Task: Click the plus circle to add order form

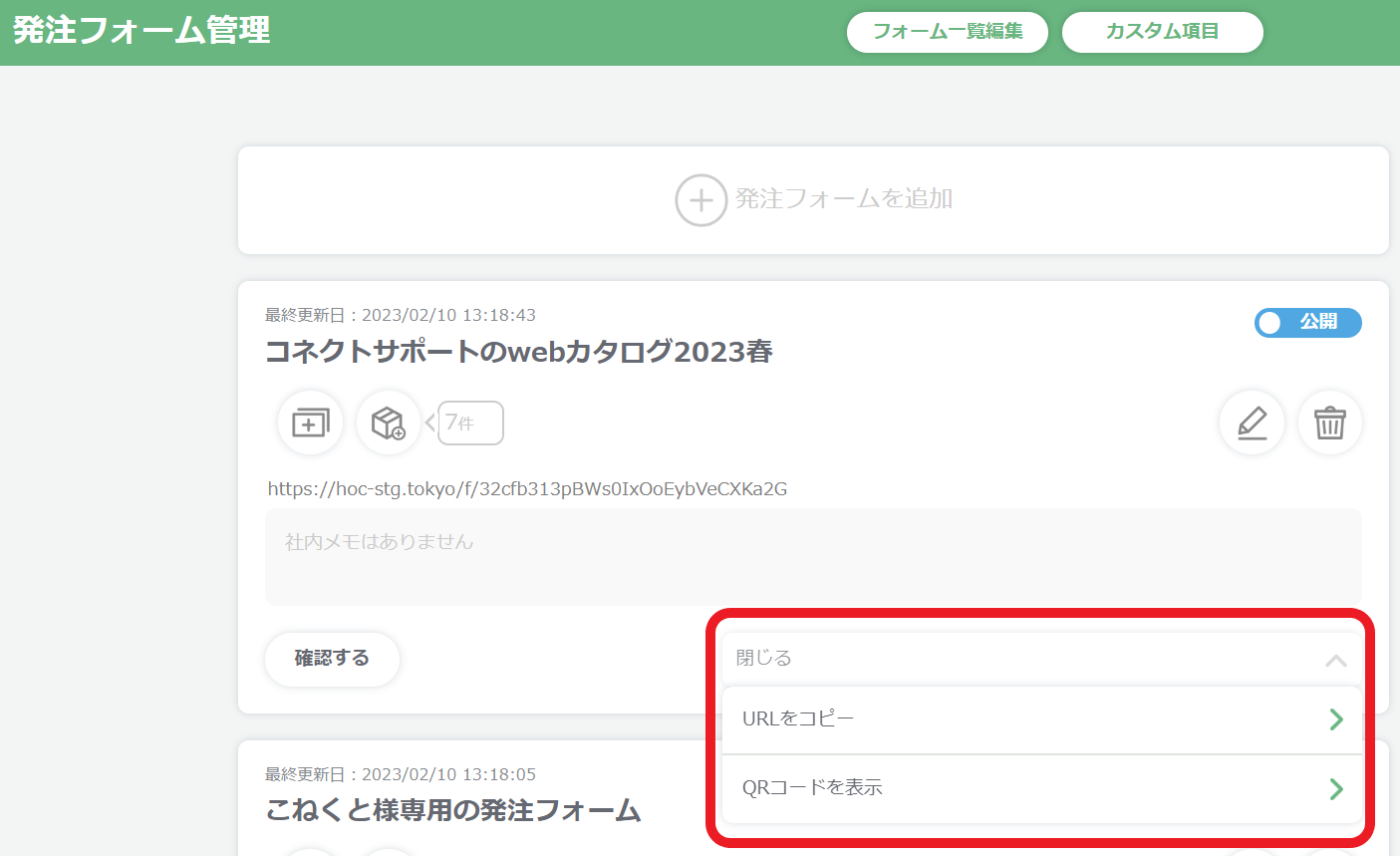Action: (701, 200)
